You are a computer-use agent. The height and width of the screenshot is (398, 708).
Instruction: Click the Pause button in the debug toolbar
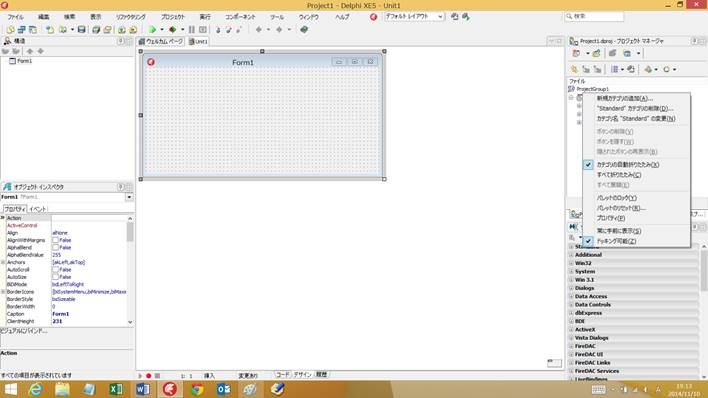[x=192, y=30]
